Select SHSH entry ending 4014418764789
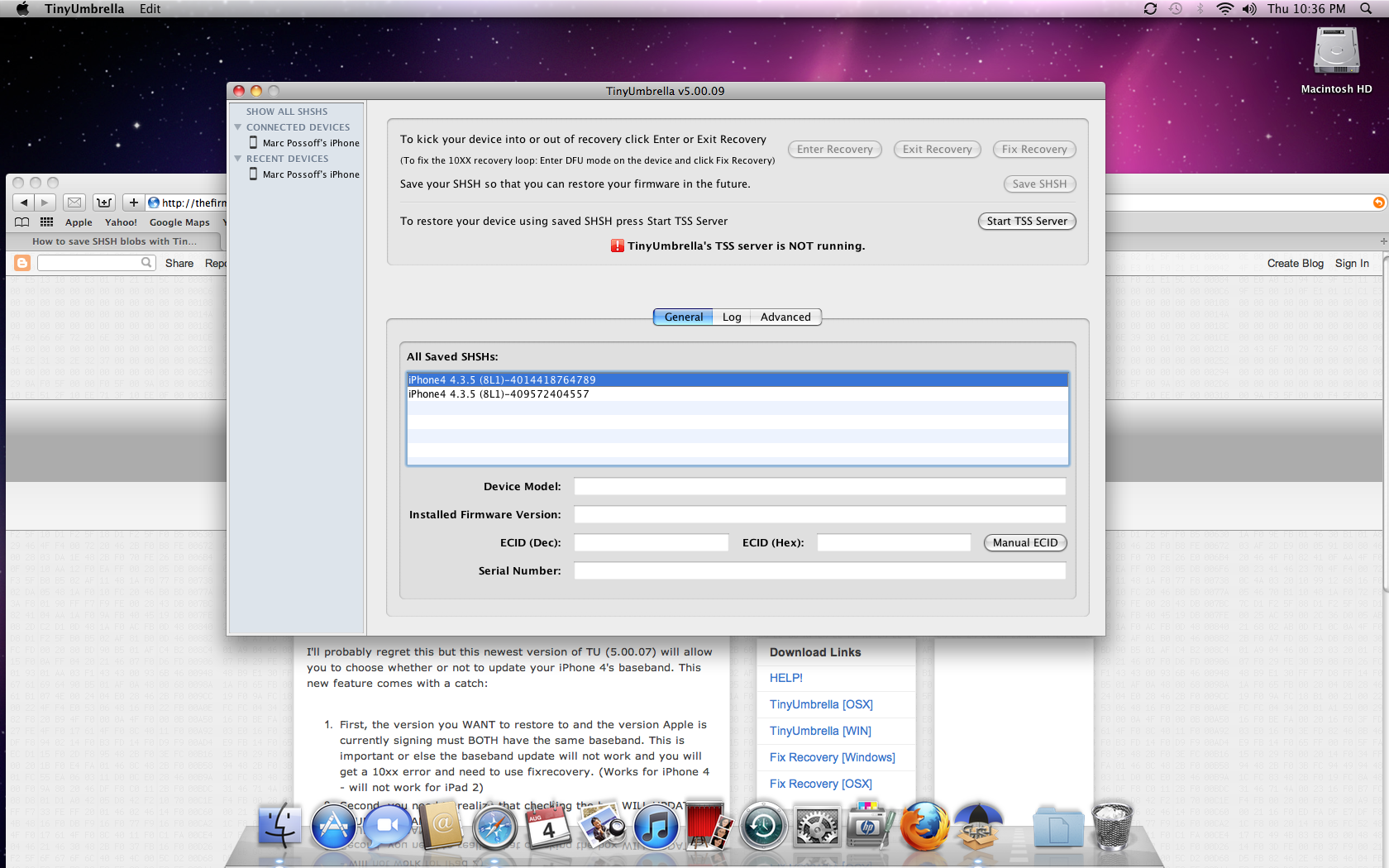The height and width of the screenshot is (868, 1389). click(737, 380)
